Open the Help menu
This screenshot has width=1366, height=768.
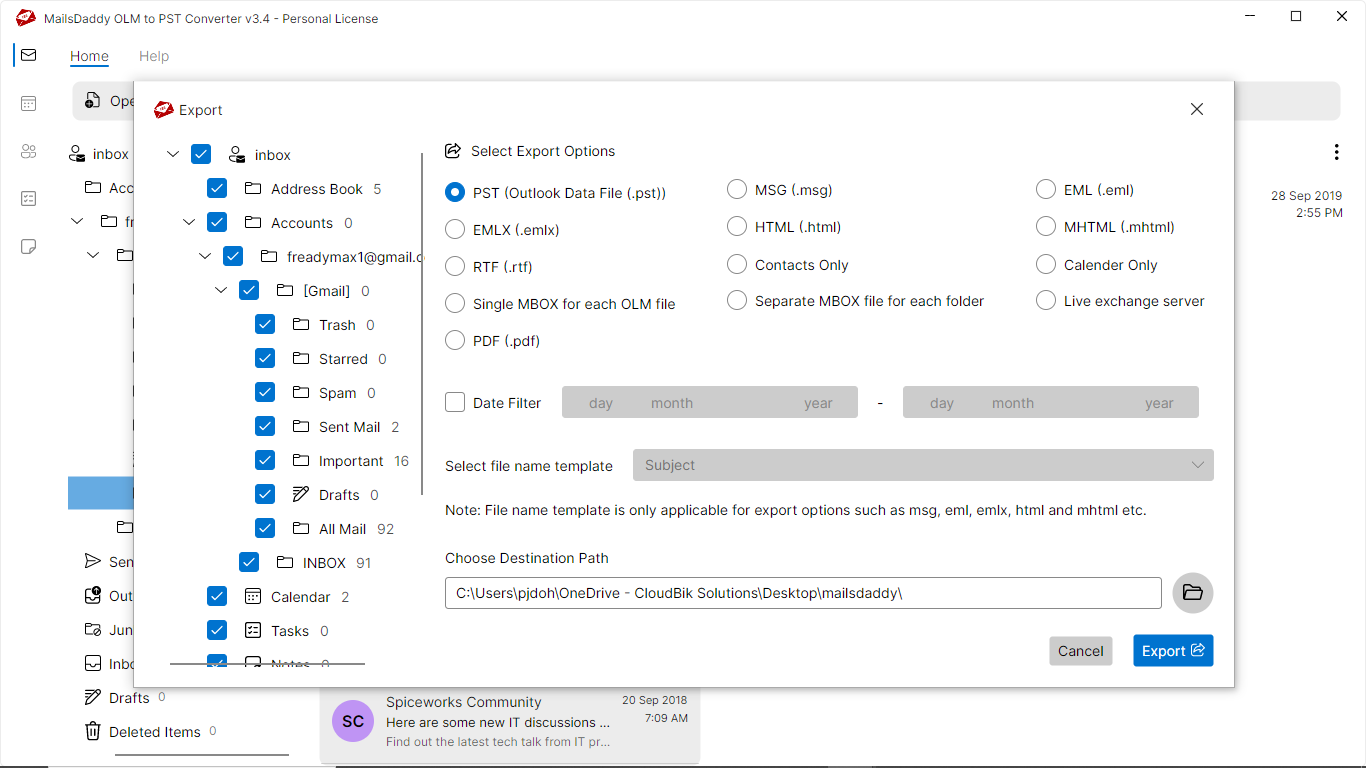coord(154,56)
